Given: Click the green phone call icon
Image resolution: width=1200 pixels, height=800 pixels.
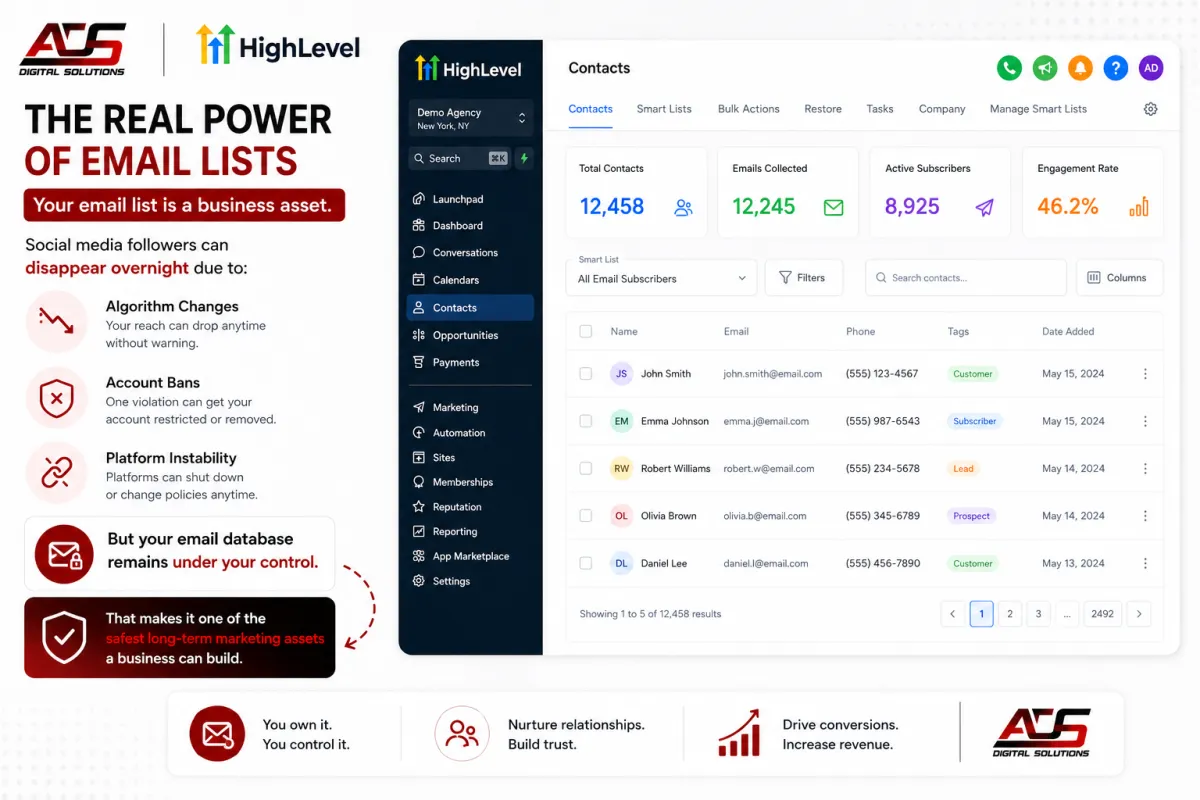Looking at the screenshot, I should tap(1009, 68).
